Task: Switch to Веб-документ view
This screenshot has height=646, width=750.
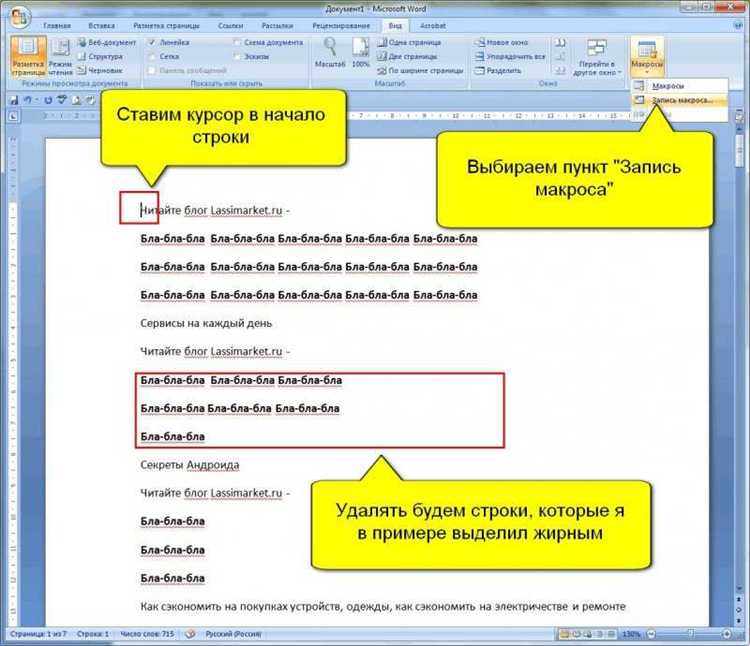Action: (x=106, y=43)
